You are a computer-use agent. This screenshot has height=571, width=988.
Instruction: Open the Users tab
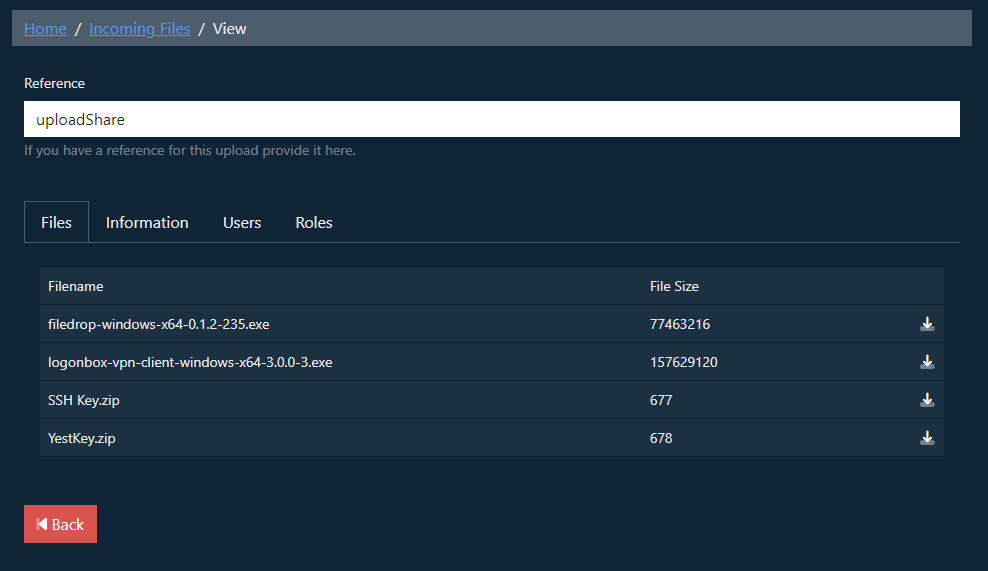[242, 222]
